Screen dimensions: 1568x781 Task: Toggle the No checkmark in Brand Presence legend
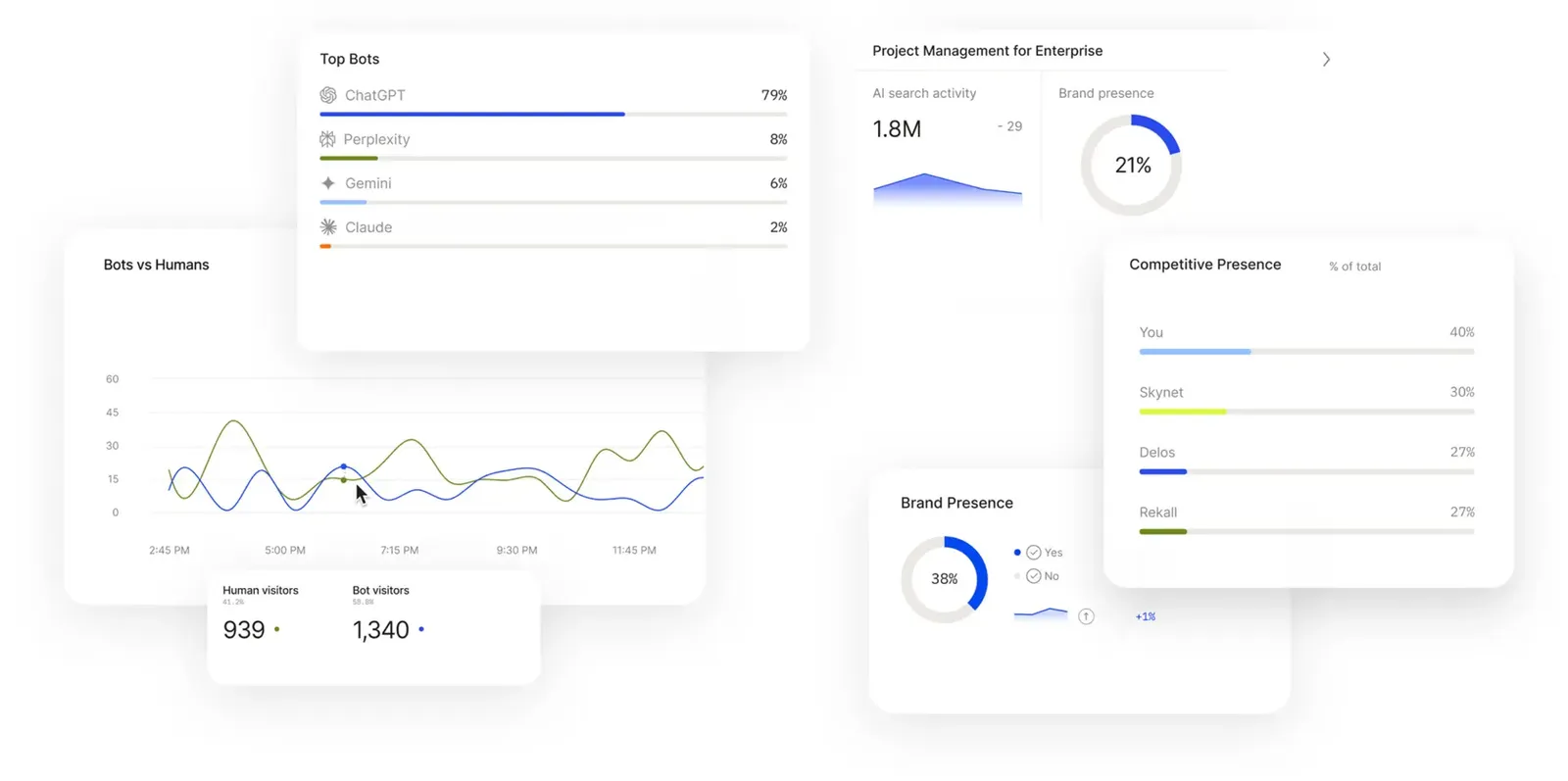1033,576
